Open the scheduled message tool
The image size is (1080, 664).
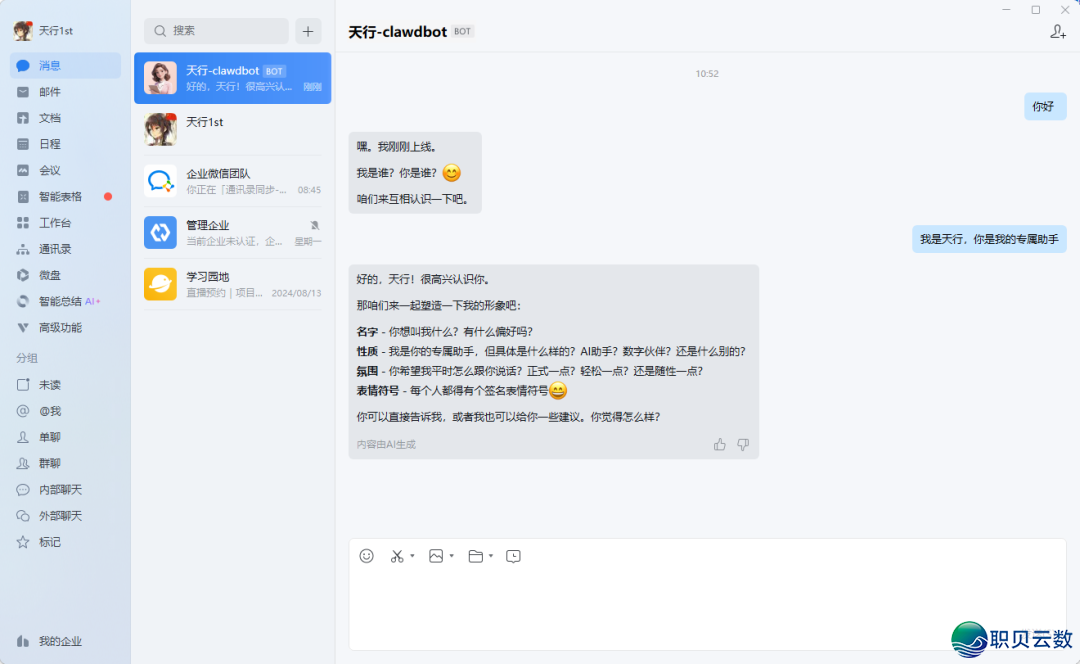point(513,555)
